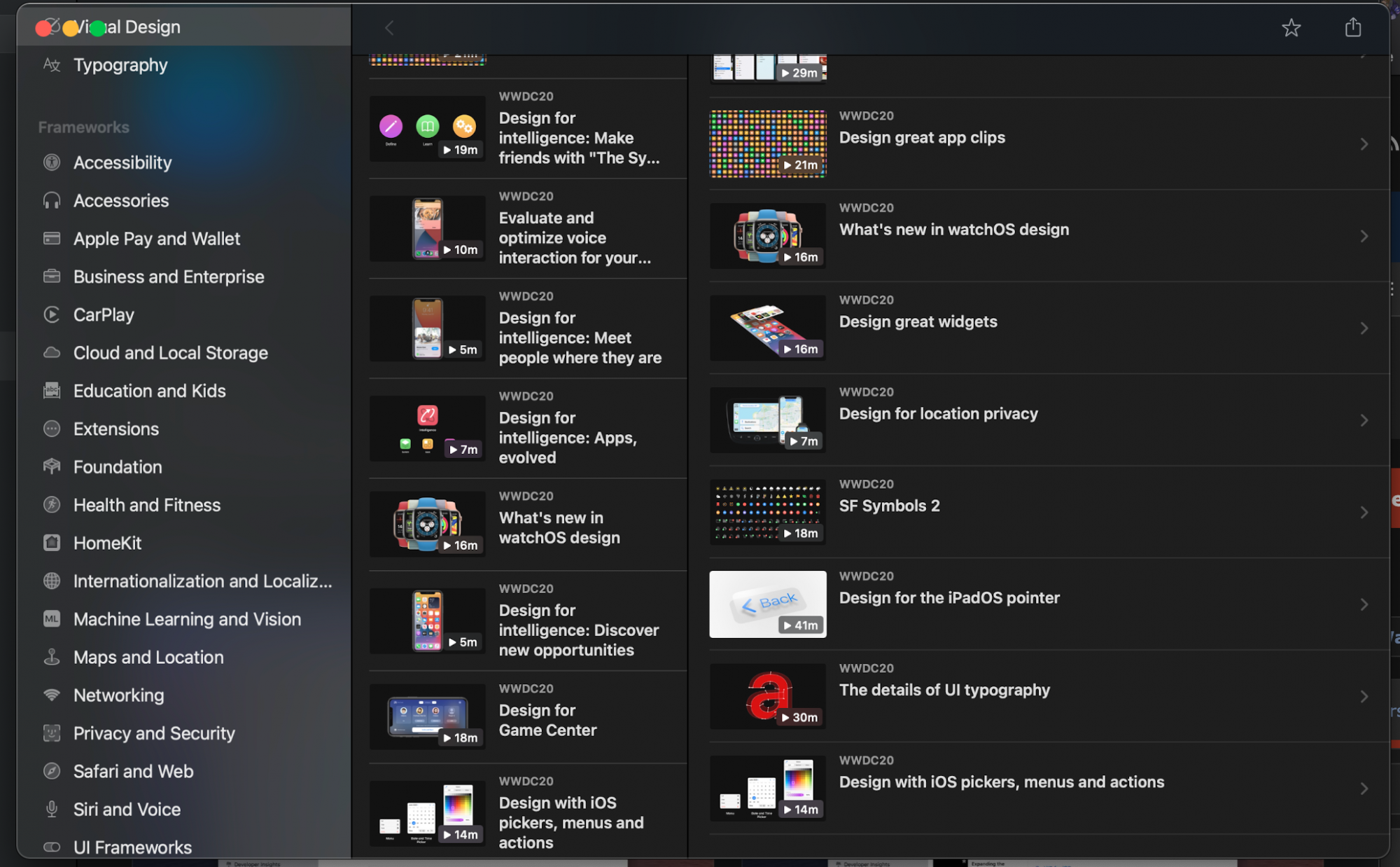
Task: Click the share icon in toolbar
Action: click(1352, 27)
